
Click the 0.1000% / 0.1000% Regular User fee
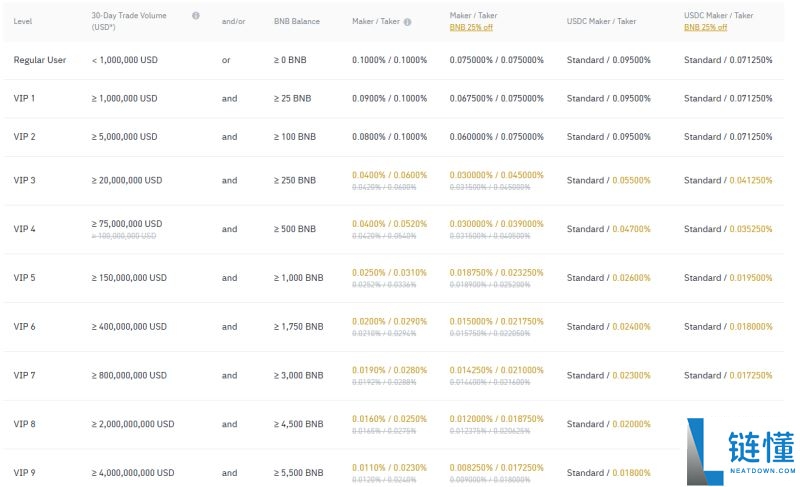pos(389,60)
